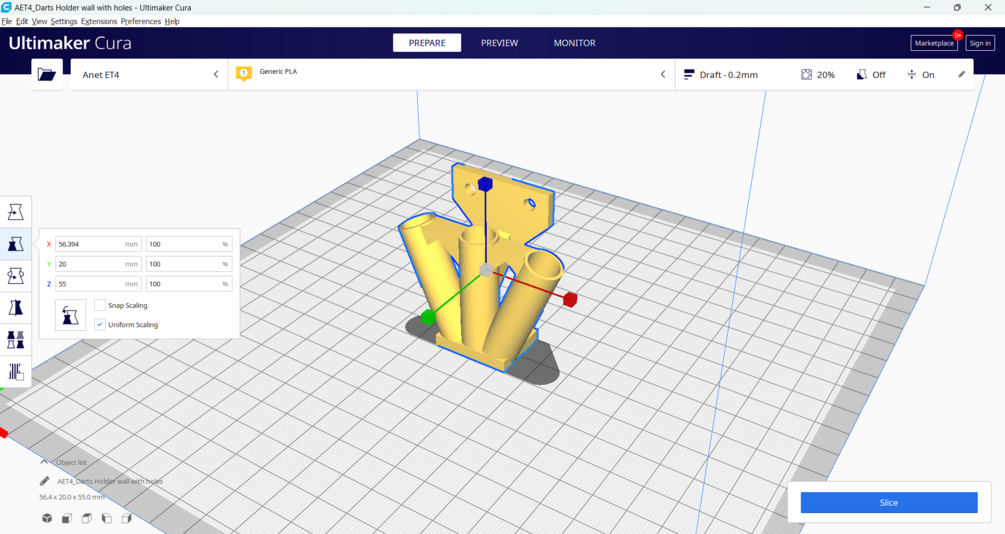Click the red X-axis scale handle

pos(570,299)
